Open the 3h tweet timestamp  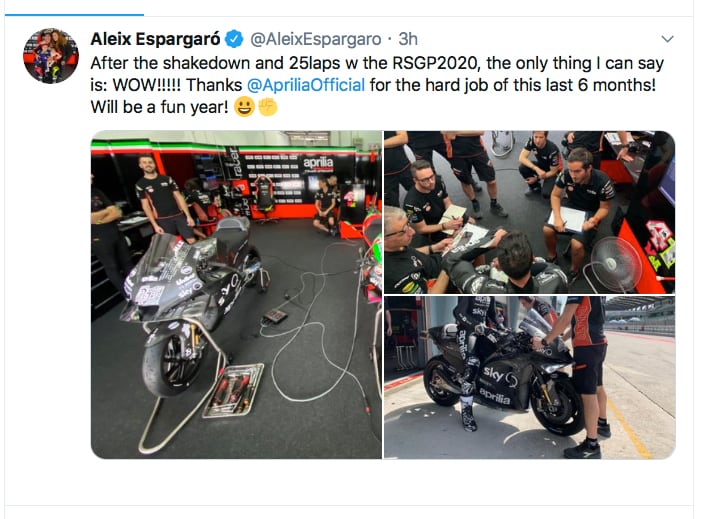(x=408, y=39)
